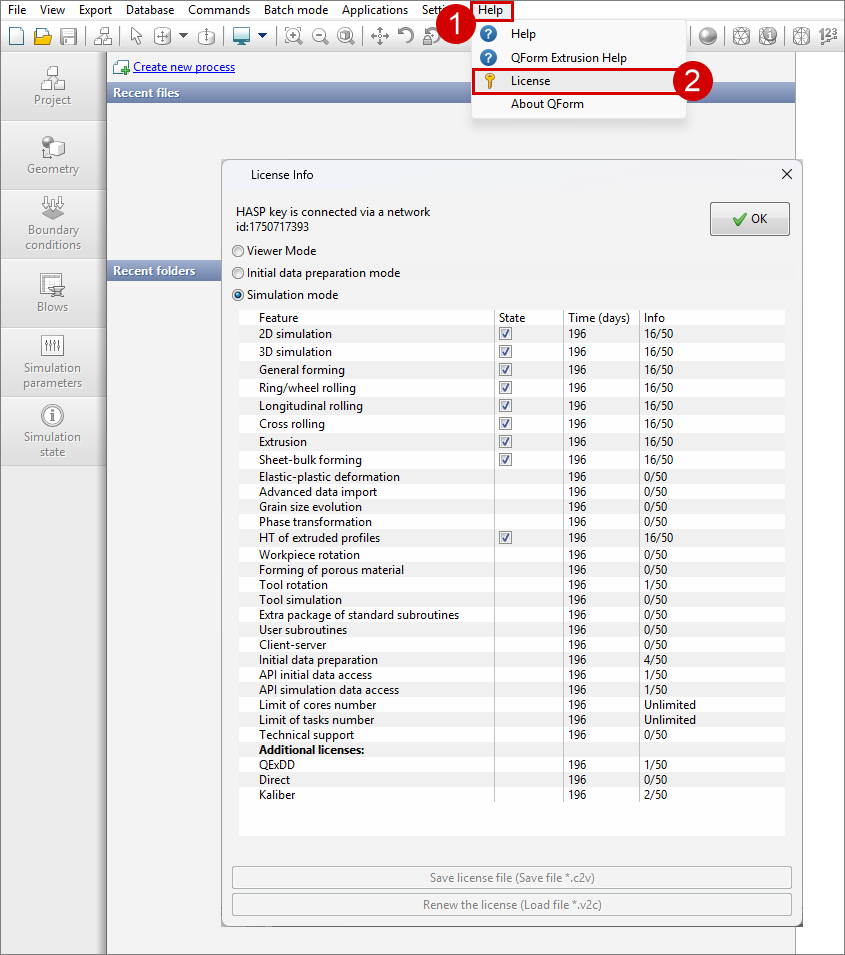Click the zoom out magnifier icon
The width and height of the screenshot is (845, 955).
coord(320,37)
